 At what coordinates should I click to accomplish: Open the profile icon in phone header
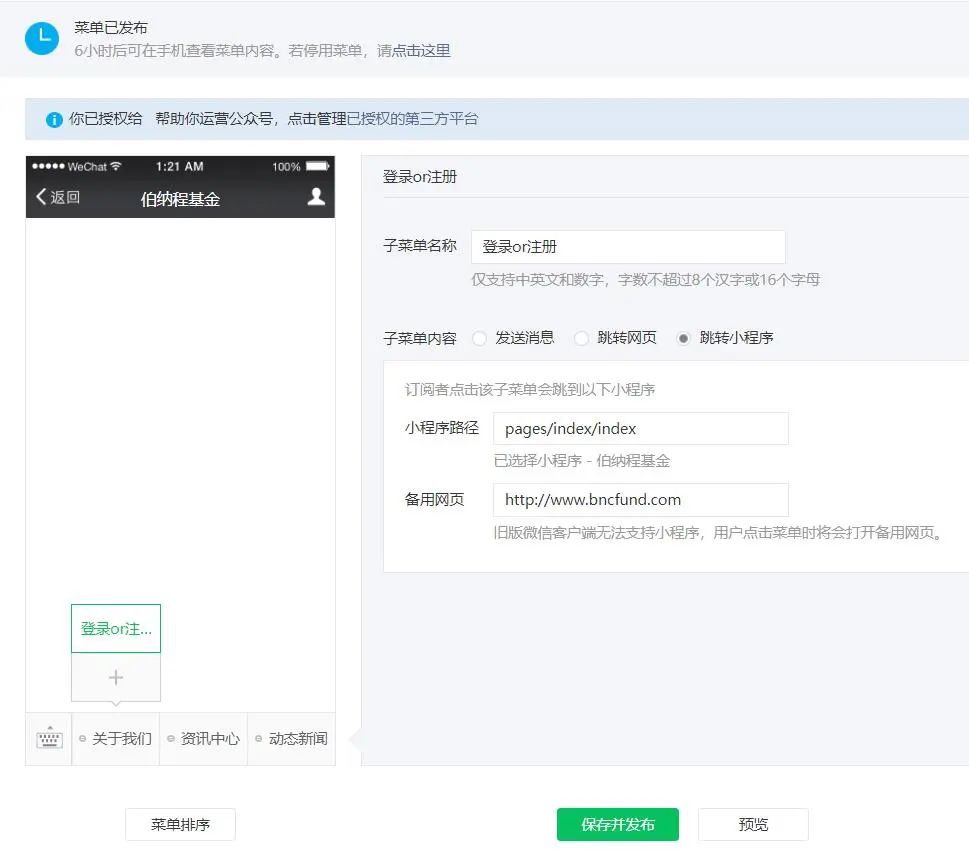(x=316, y=196)
